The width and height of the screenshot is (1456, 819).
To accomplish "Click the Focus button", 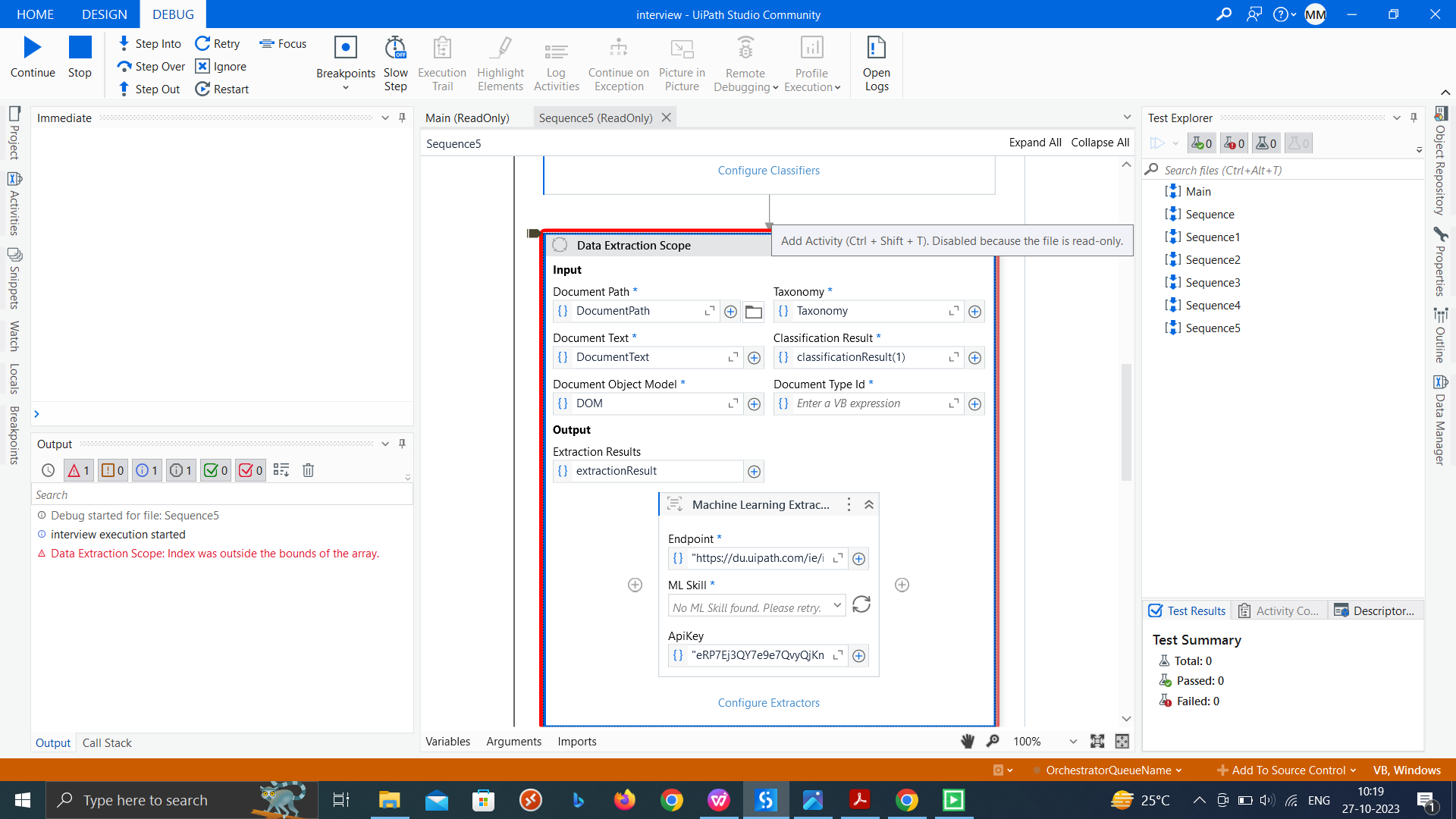I will [283, 44].
